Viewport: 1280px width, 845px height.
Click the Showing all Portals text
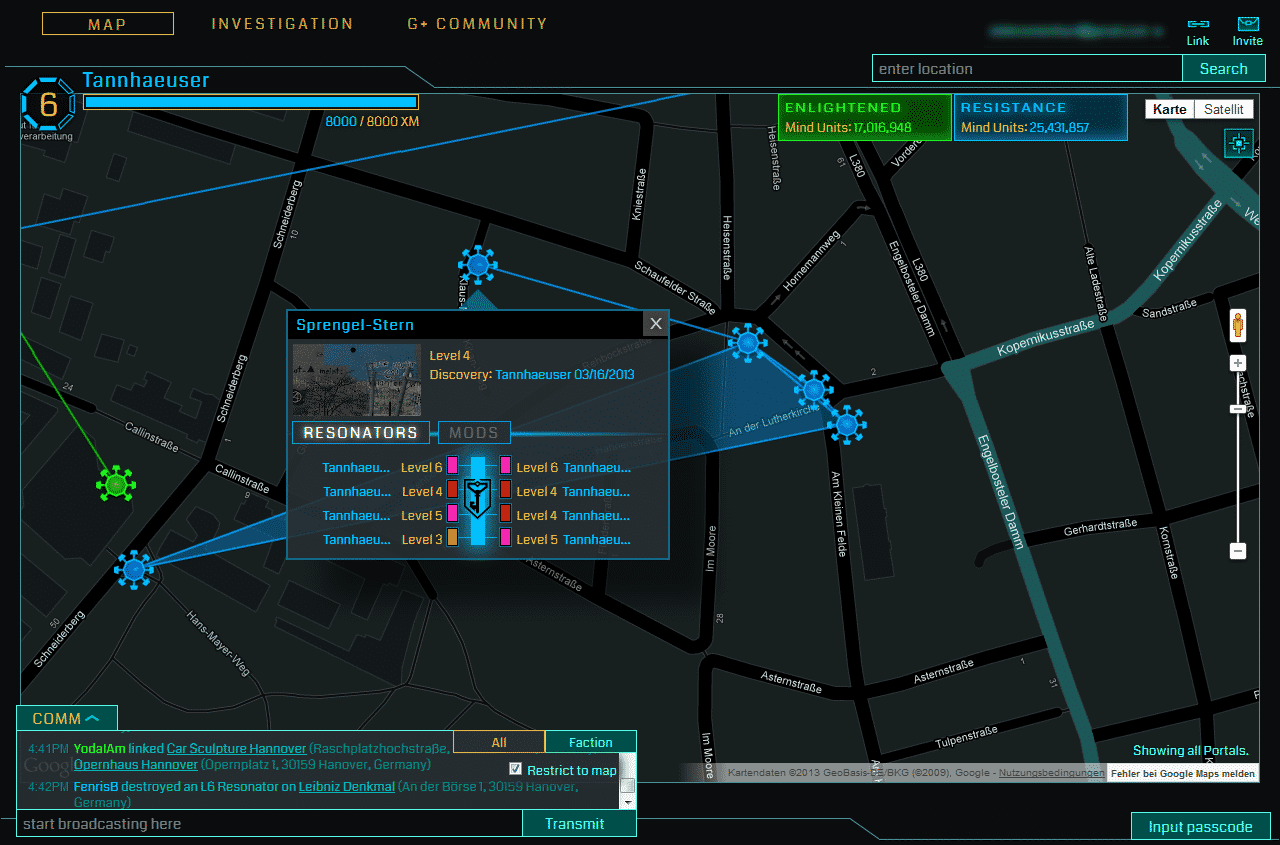pos(1191,751)
